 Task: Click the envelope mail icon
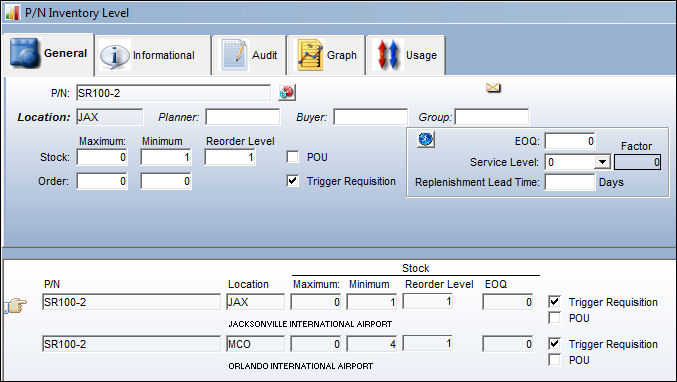click(493, 88)
